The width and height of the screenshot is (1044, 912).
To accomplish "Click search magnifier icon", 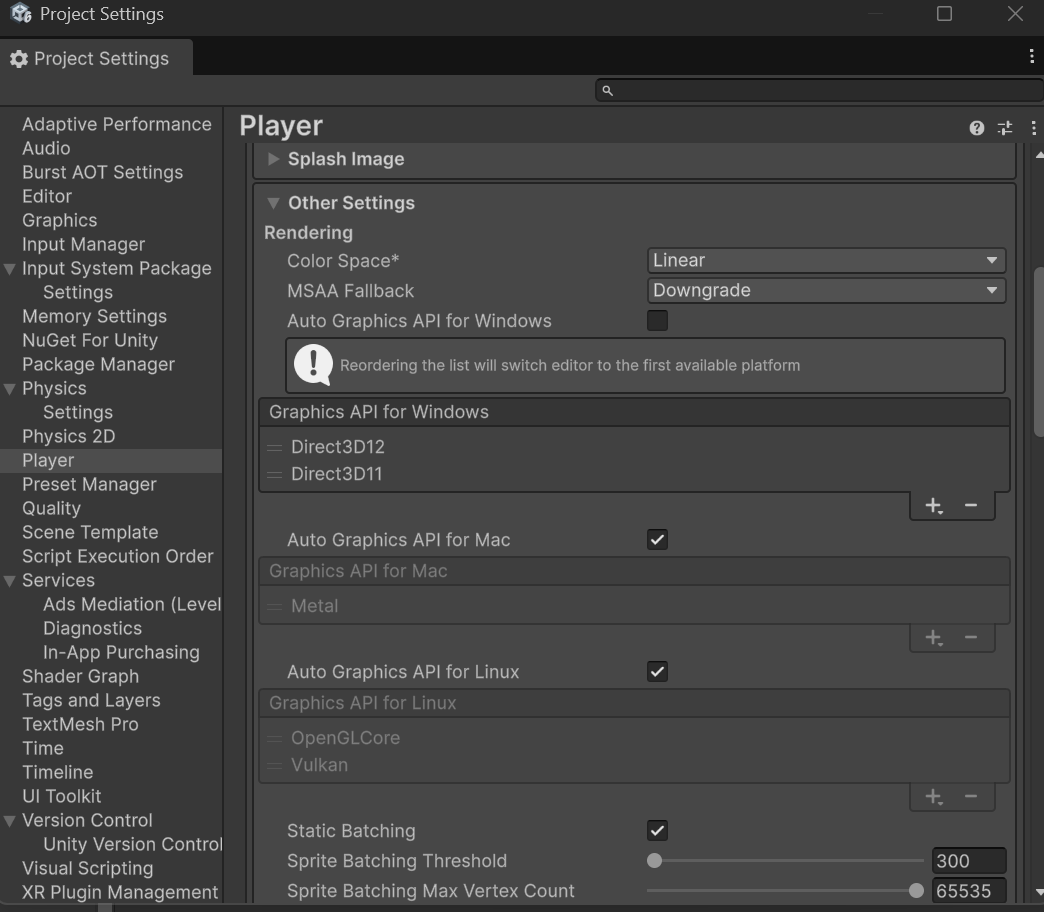I will [x=607, y=91].
